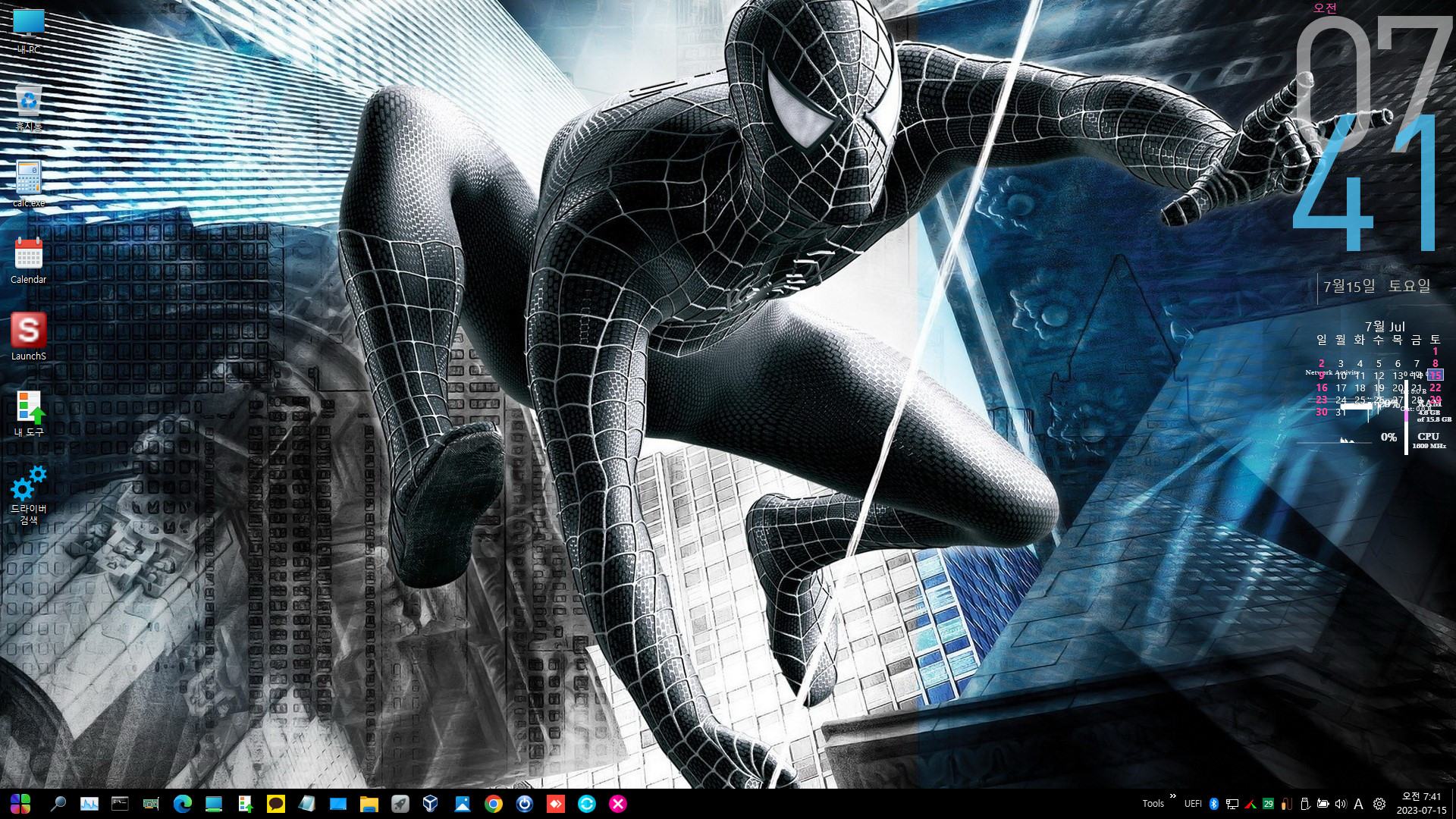This screenshot has width=1456, height=819.
Task: Open the colorful Start menu button
Action: tap(20, 804)
